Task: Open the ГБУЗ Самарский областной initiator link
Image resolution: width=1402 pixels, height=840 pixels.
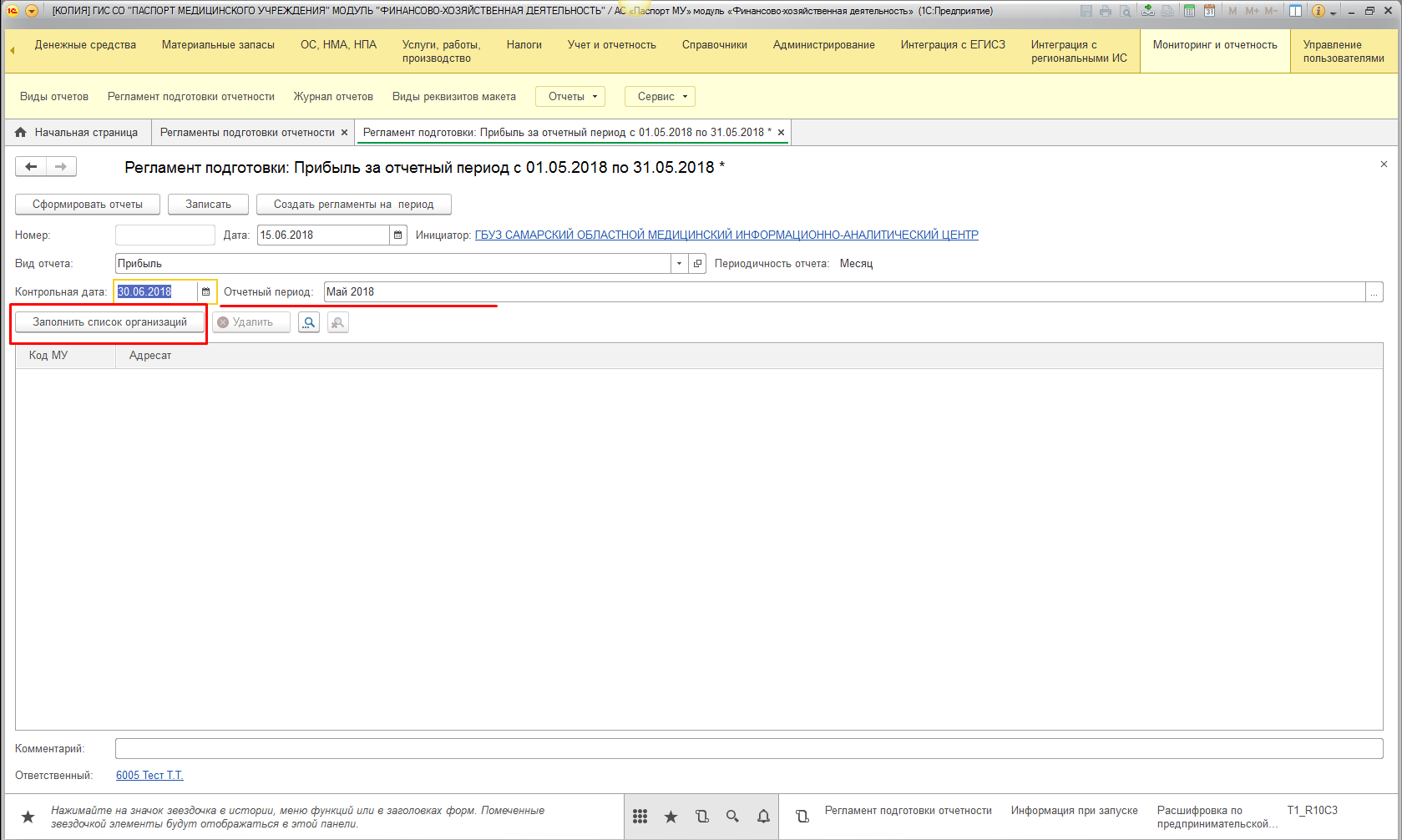Action: 726,235
